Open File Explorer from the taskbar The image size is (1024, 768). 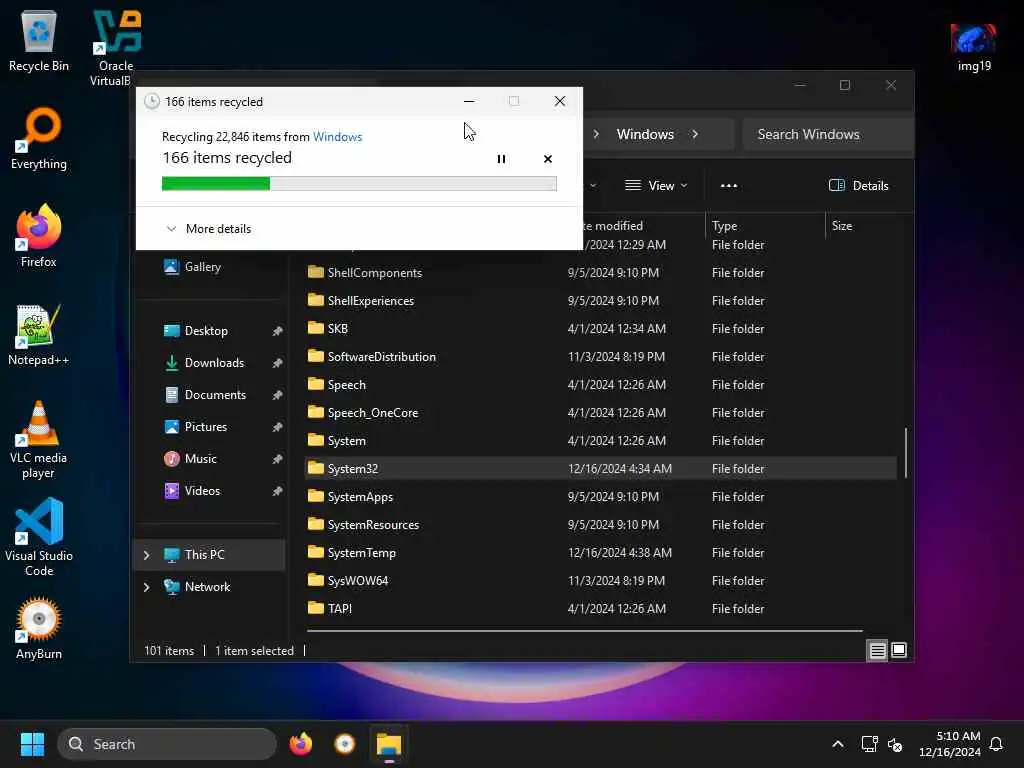[389, 744]
